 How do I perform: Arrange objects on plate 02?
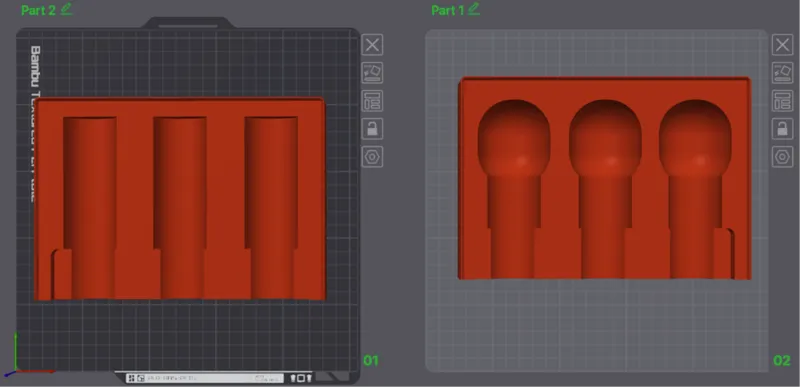click(782, 101)
